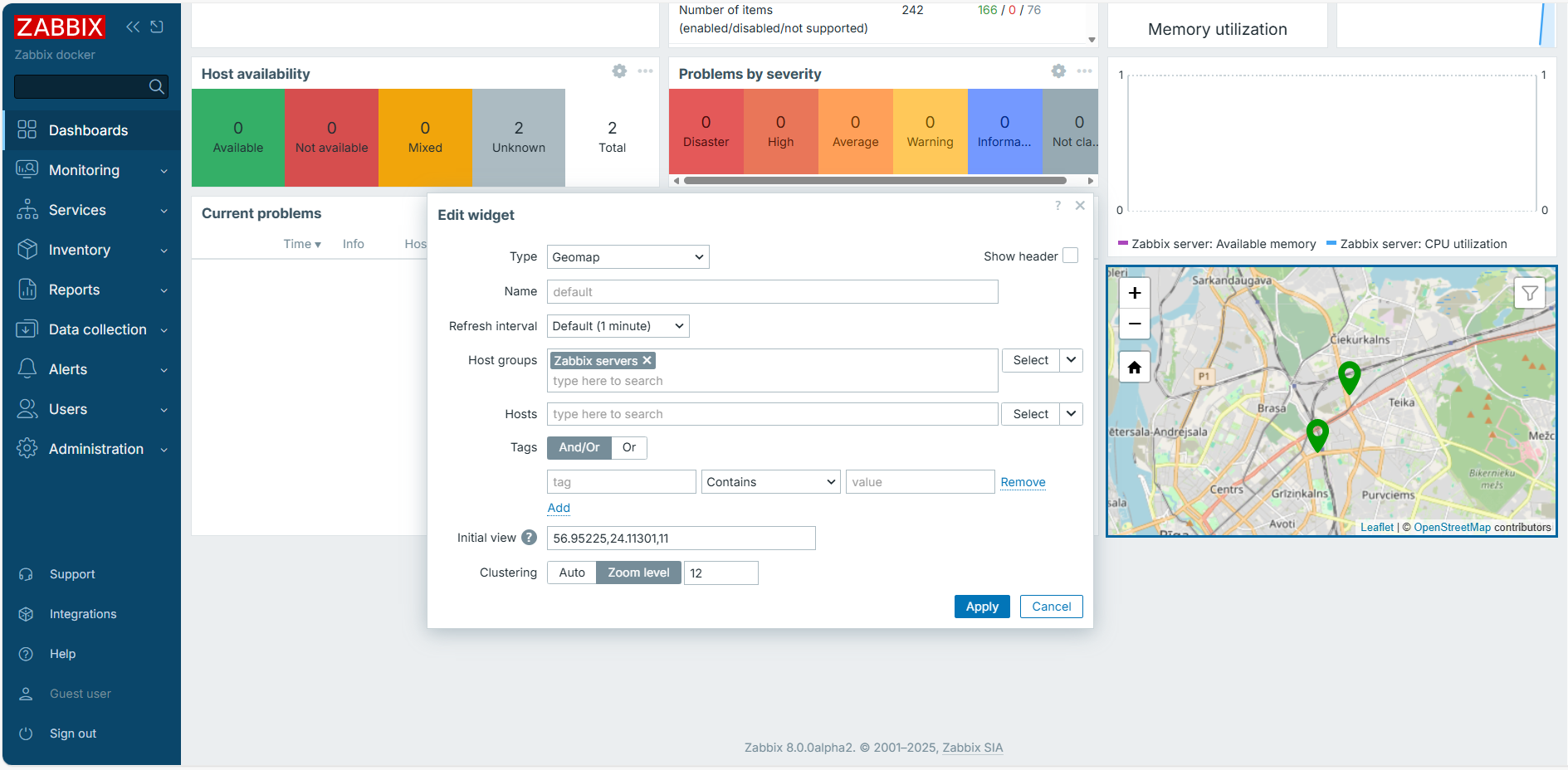Click the Apply button
This screenshot has width=1568, height=770.
tap(982, 607)
